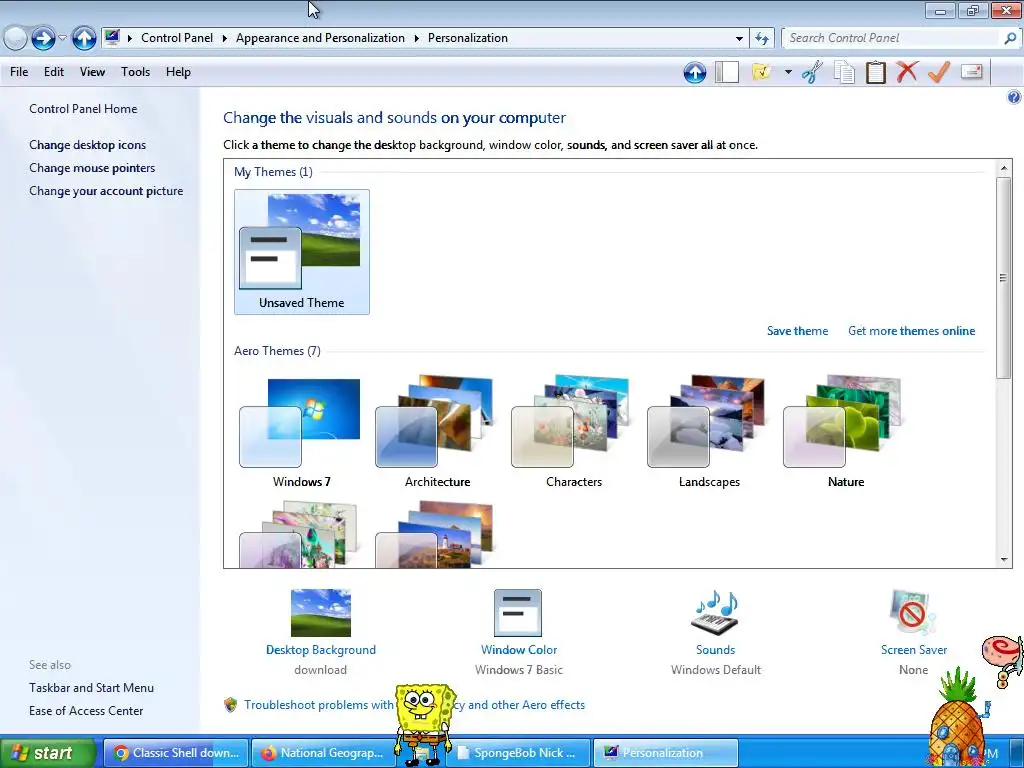Image resolution: width=1024 pixels, height=768 pixels.
Task: Click the Copy toolbar icon
Action: click(844, 72)
